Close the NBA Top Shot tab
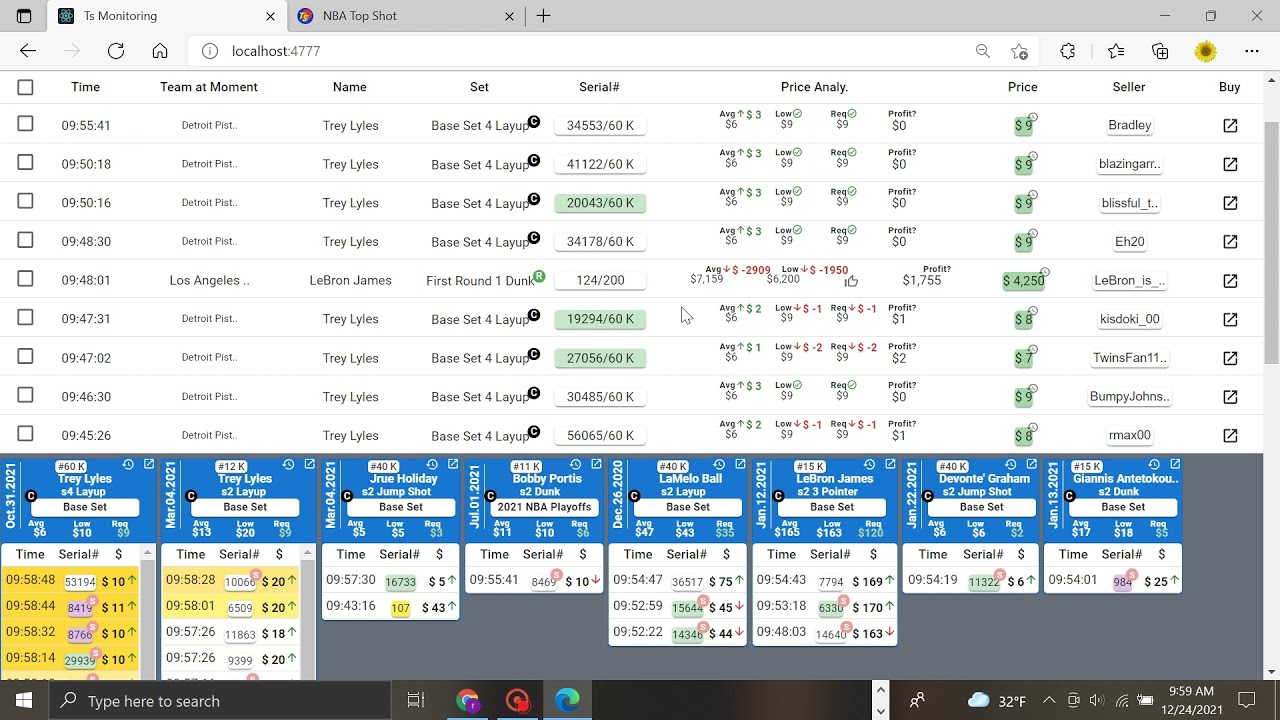Screen dimensions: 1280x720 [509, 16]
